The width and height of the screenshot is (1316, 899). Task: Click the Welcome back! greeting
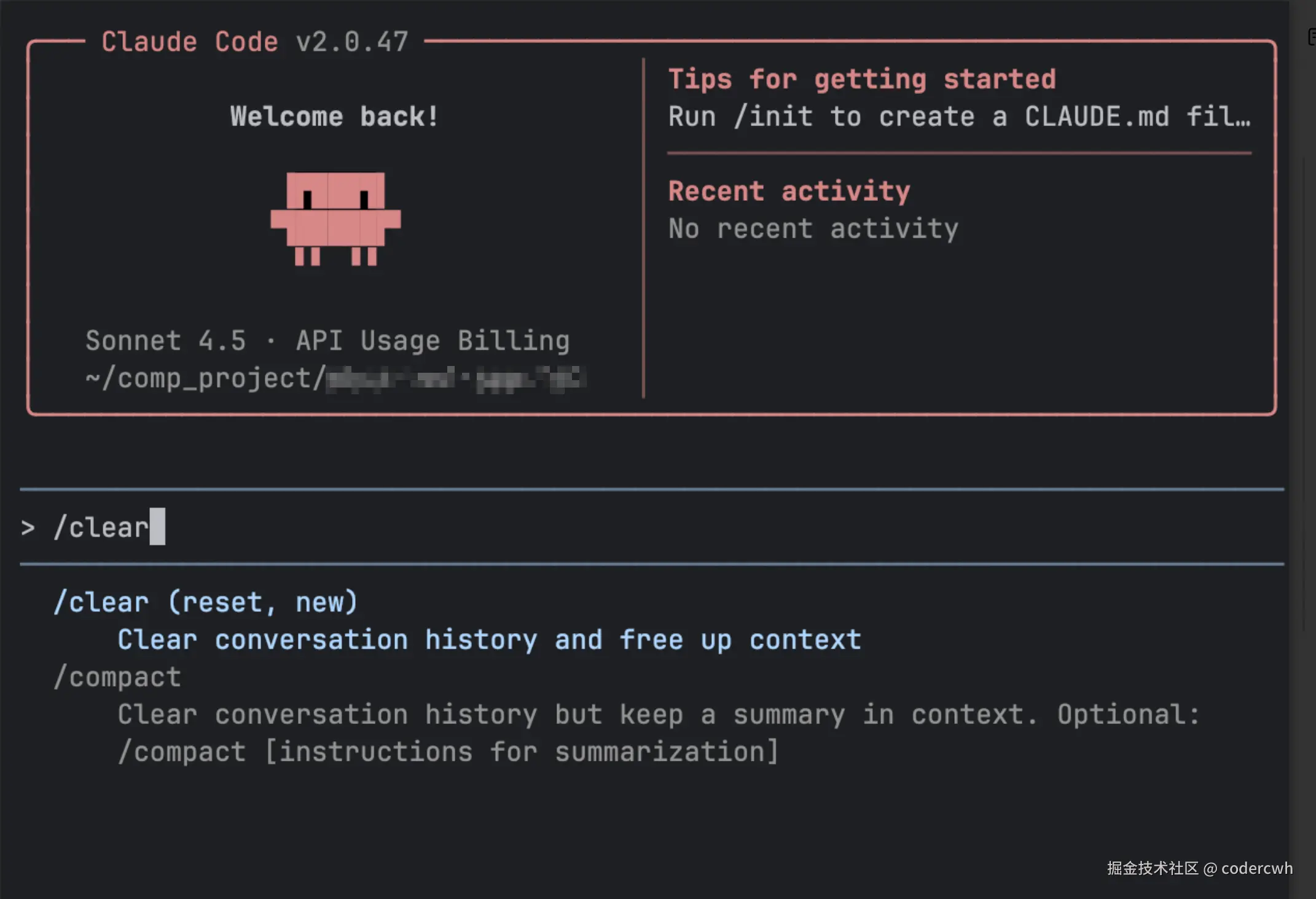click(334, 117)
